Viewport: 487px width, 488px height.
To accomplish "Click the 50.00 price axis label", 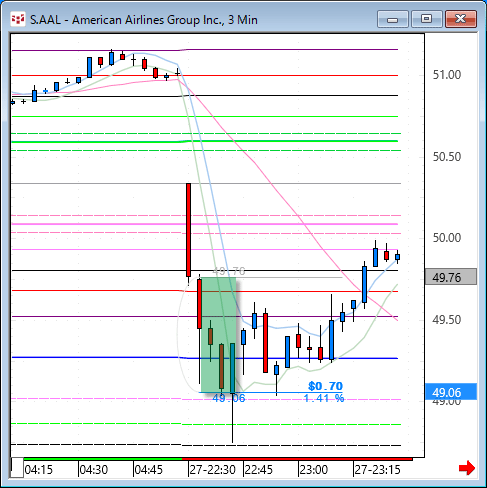I will coord(447,238).
